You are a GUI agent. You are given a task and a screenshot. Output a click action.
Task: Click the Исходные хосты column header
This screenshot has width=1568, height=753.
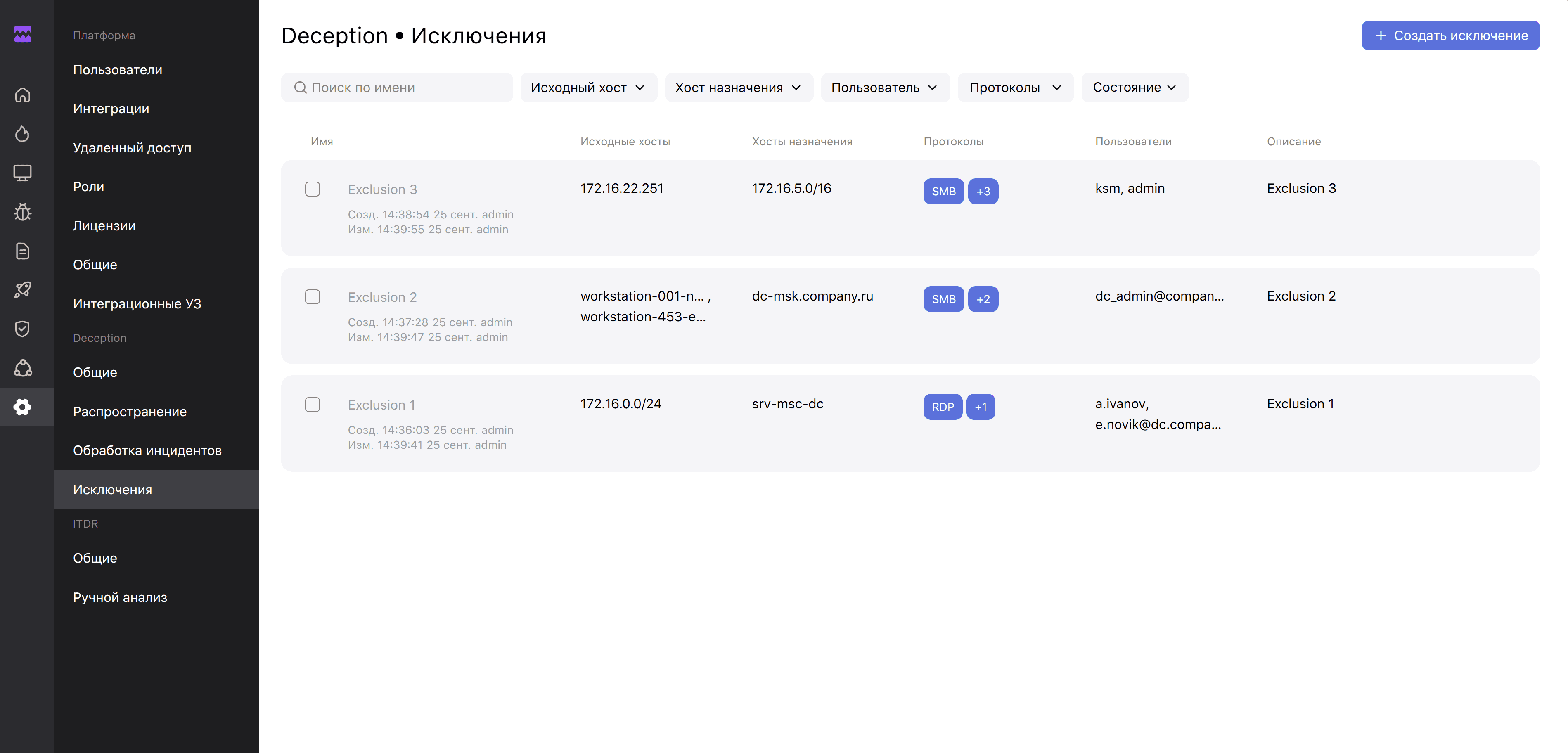625,142
